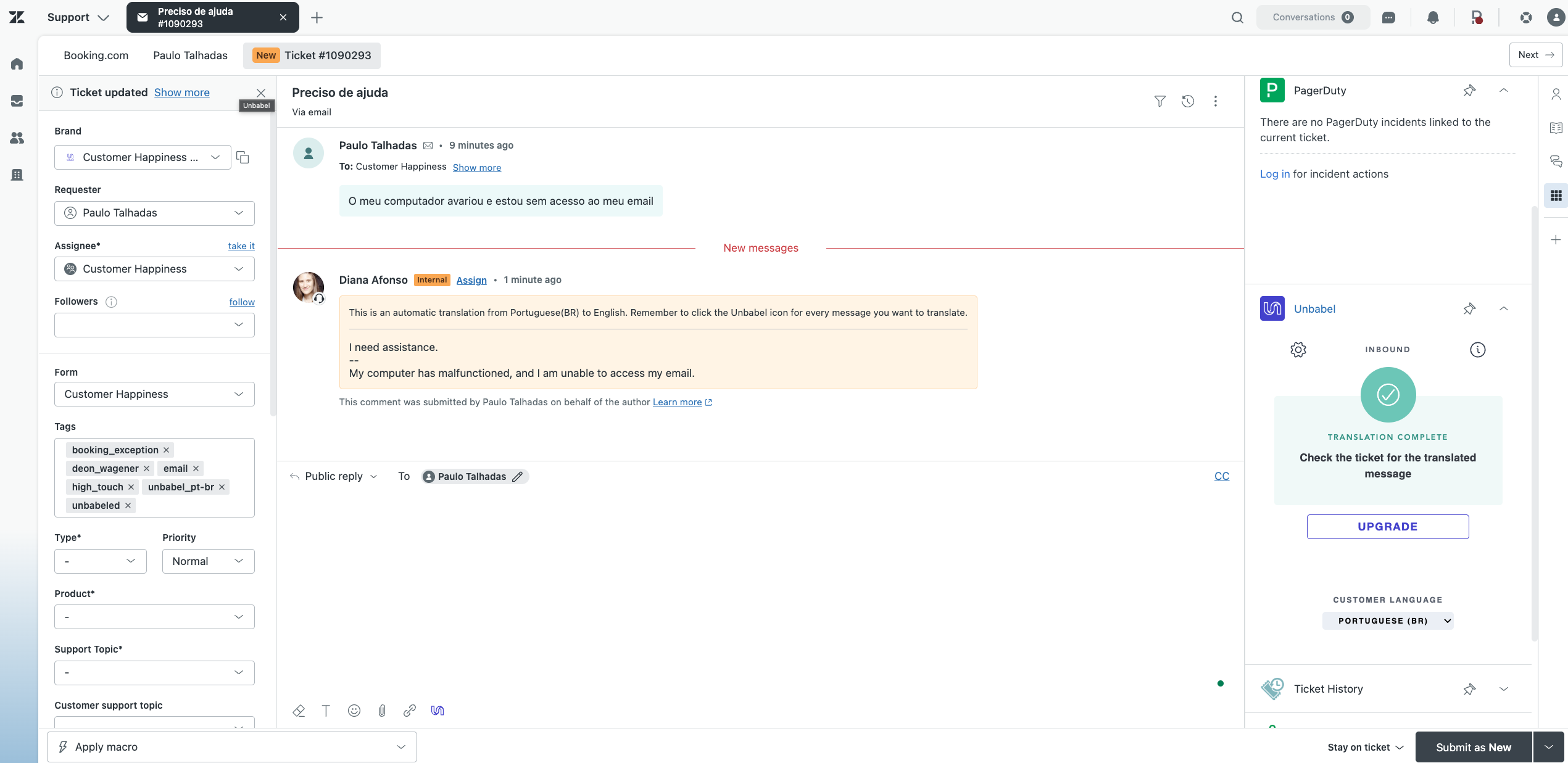Insert a link in reply
Viewport: 1568px width, 763px height.
(410, 711)
